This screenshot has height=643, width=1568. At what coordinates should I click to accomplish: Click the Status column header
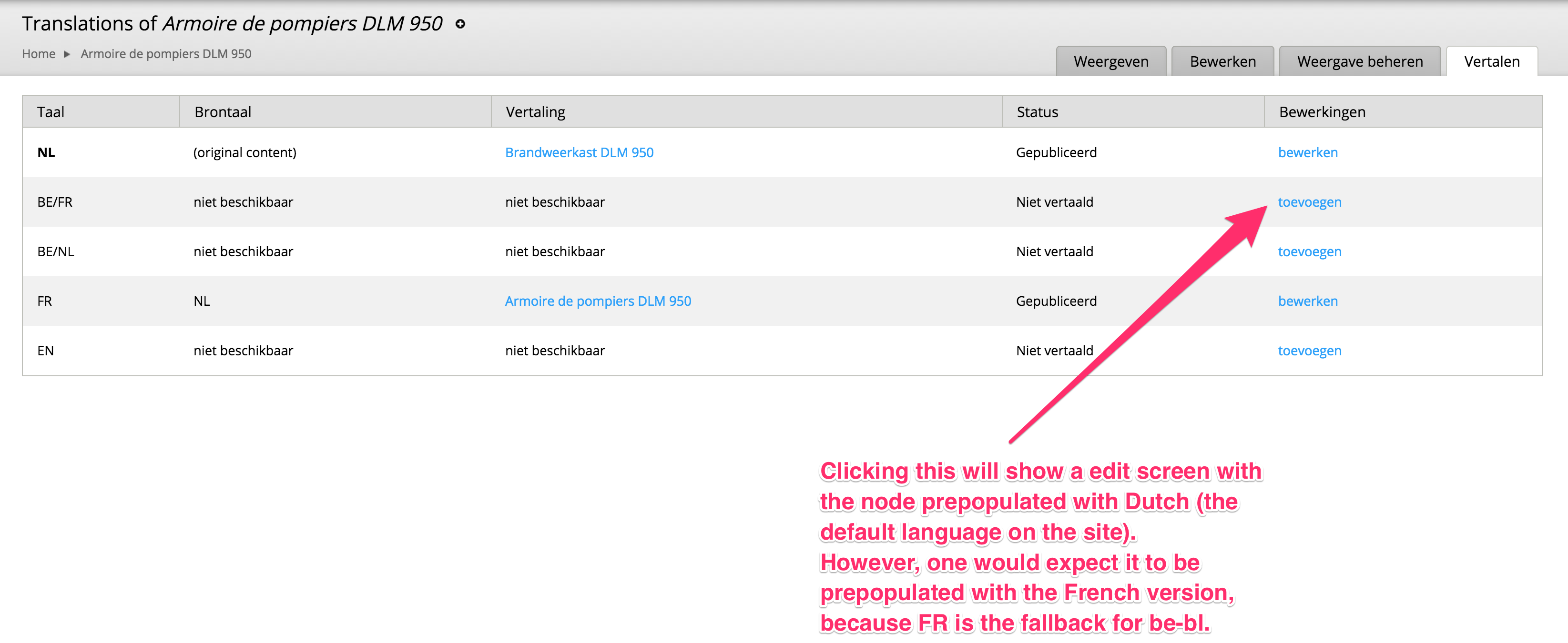(x=1037, y=112)
